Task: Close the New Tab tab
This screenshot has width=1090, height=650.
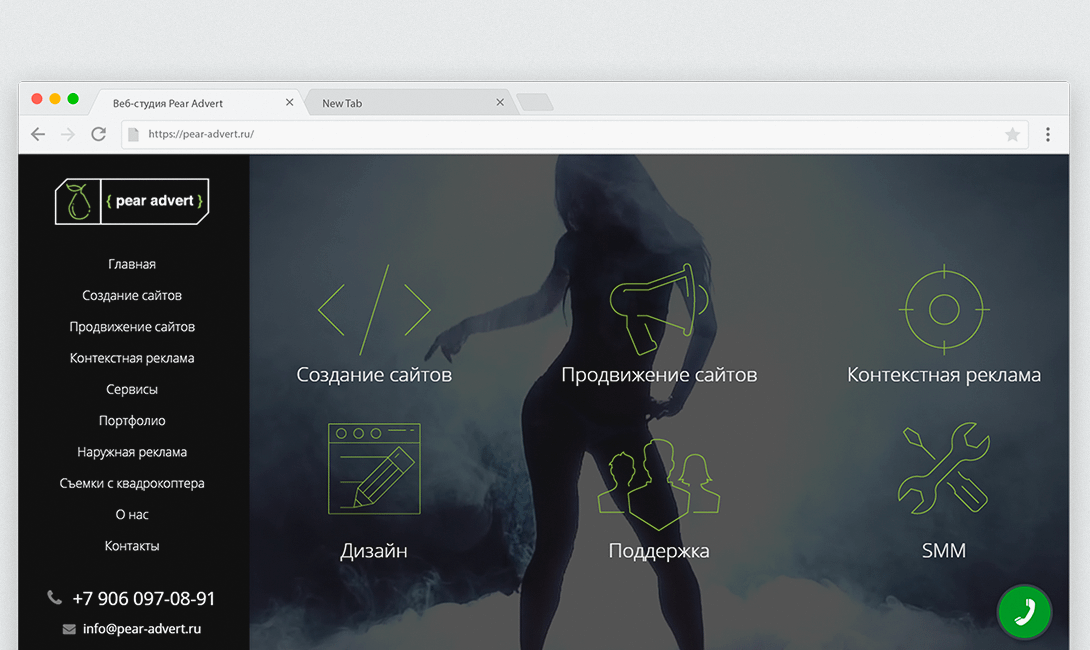Action: point(500,102)
